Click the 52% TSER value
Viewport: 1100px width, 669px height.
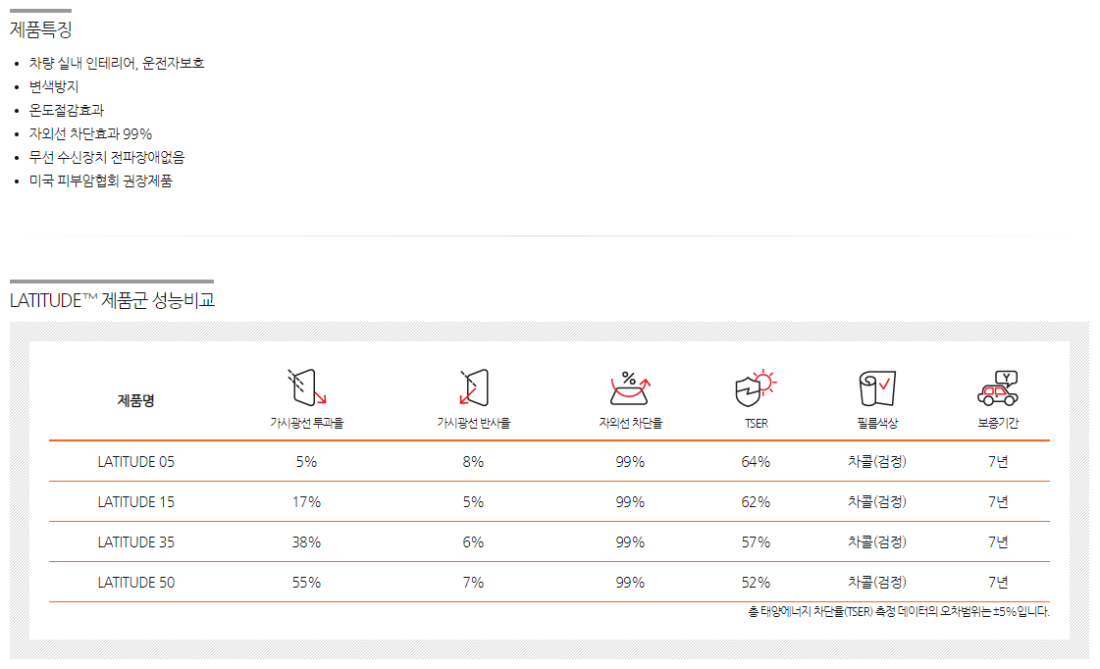[x=756, y=583]
